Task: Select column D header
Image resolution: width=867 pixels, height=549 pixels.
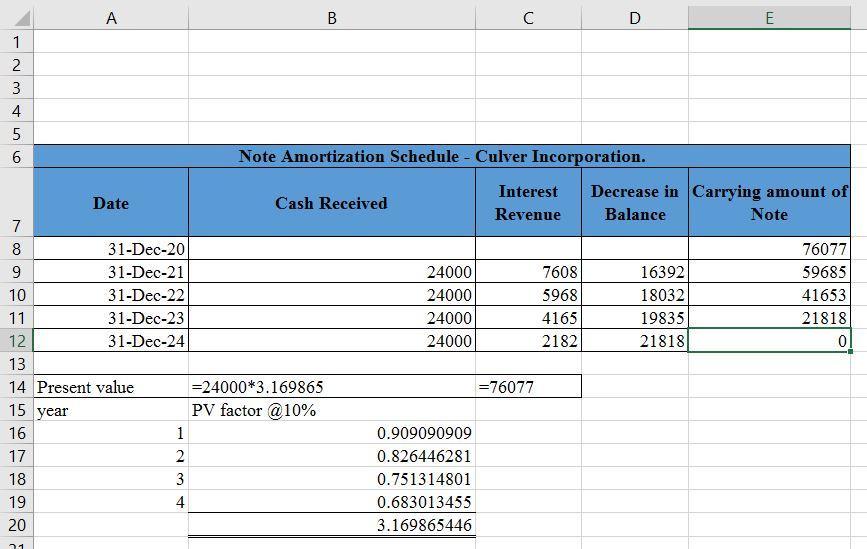Action: [635, 18]
